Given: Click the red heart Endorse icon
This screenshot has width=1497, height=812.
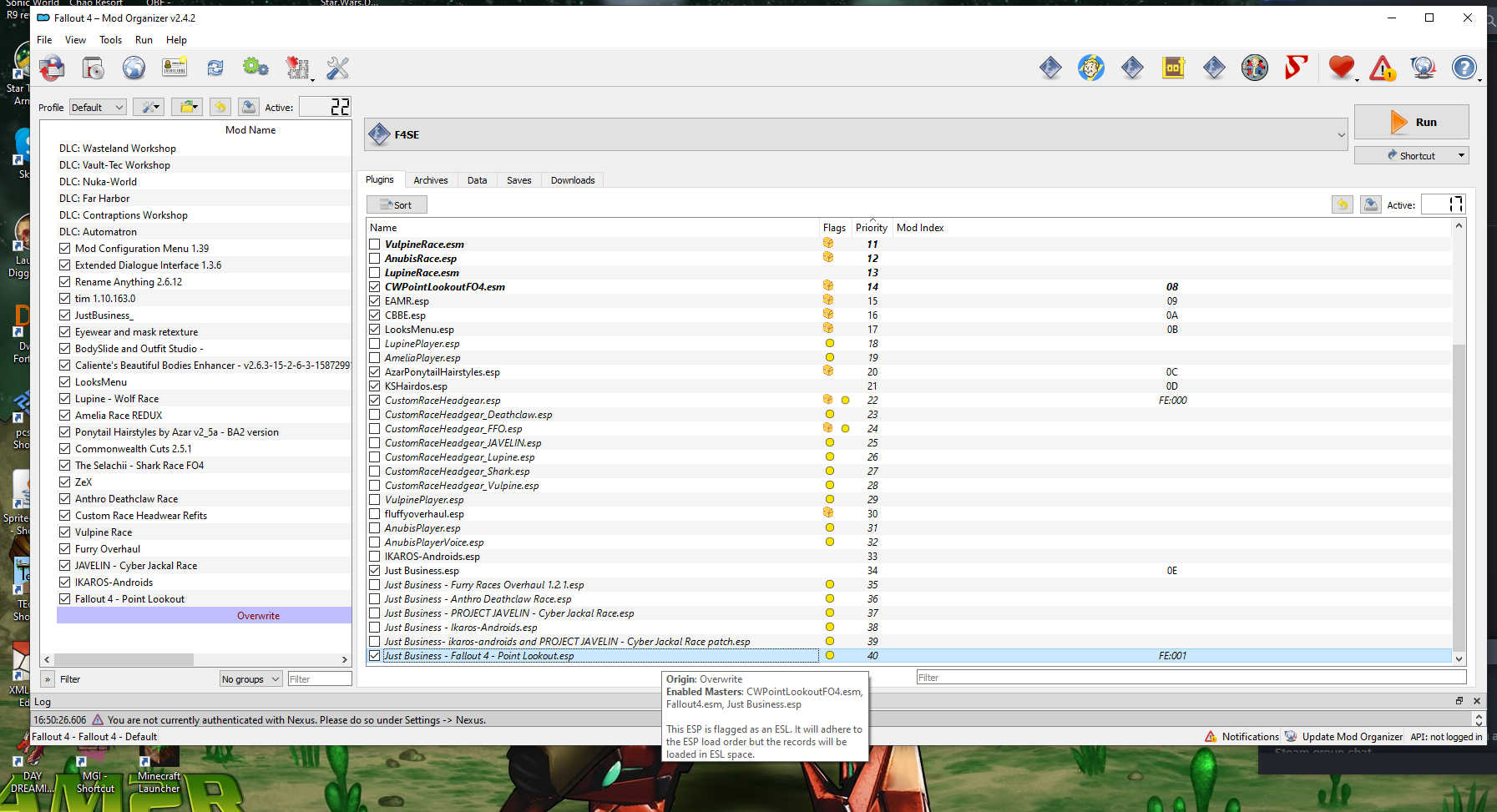Looking at the screenshot, I should [x=1342, y=68].
